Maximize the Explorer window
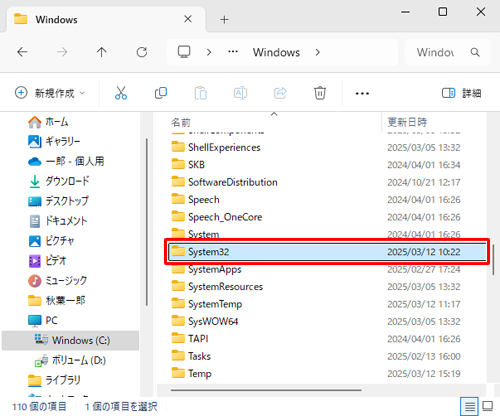500x416 pixels. (443, 12)
